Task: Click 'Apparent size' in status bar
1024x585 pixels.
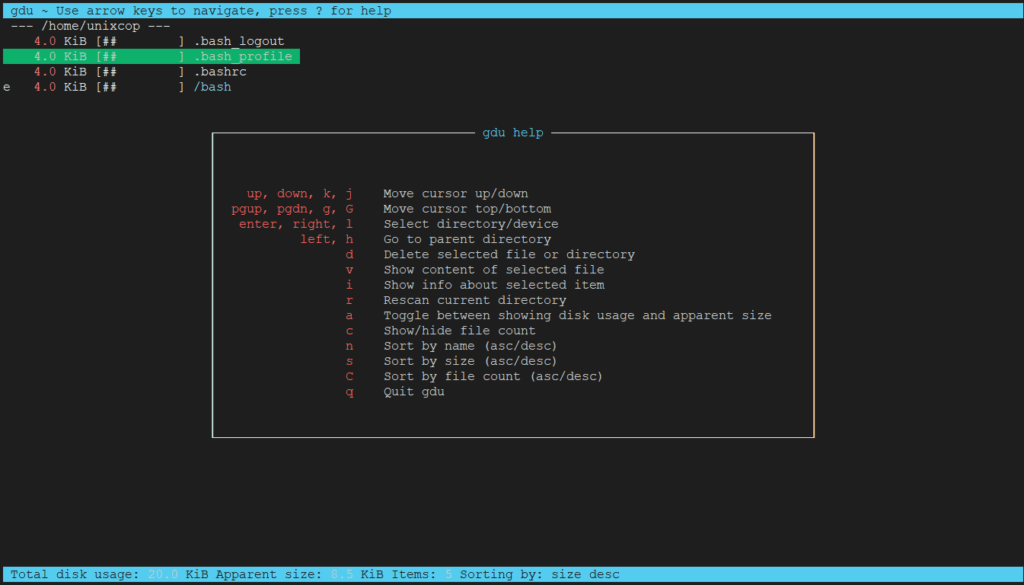Action: (269, 575)
